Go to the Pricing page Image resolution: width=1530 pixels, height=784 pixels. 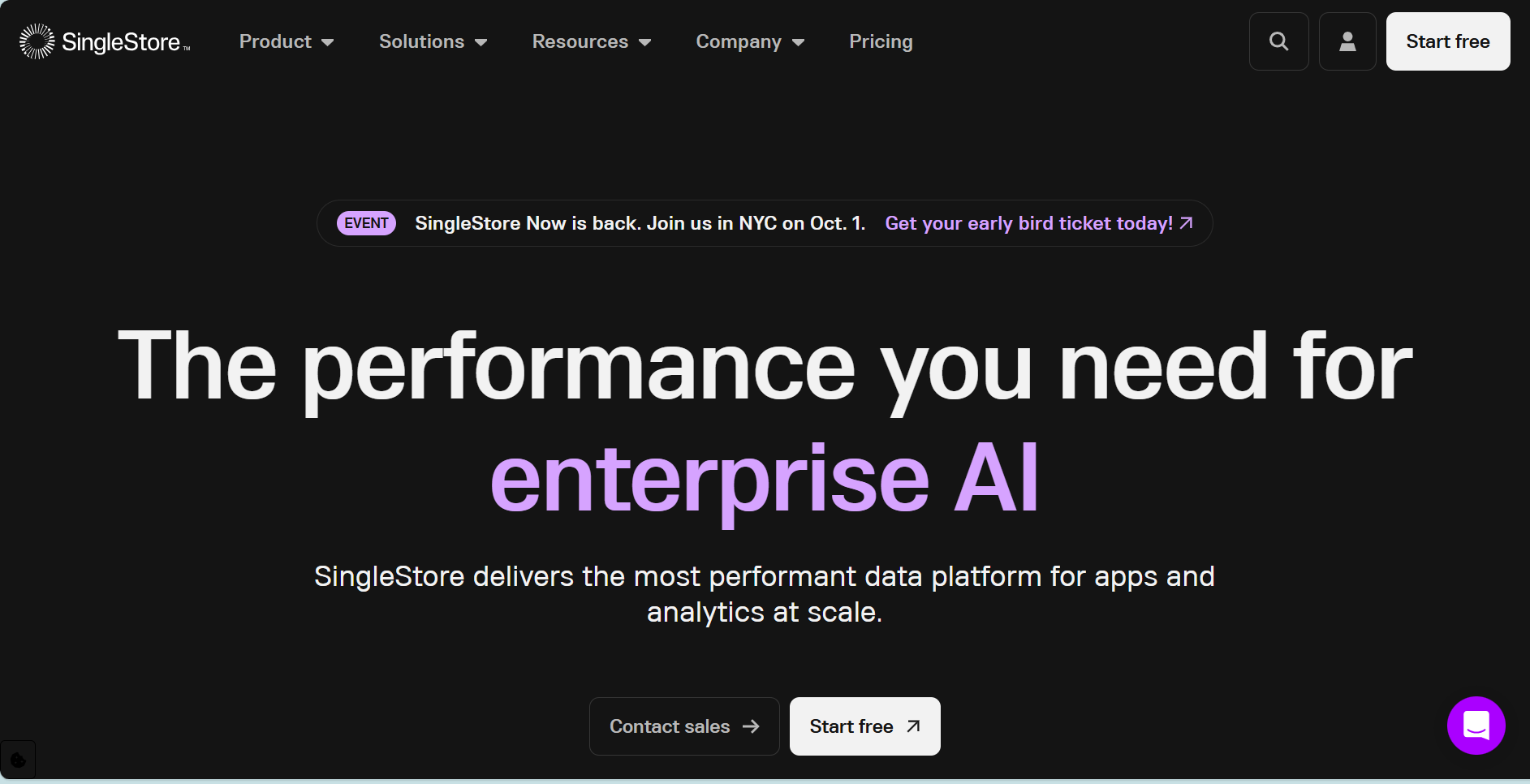pos(881,41)
